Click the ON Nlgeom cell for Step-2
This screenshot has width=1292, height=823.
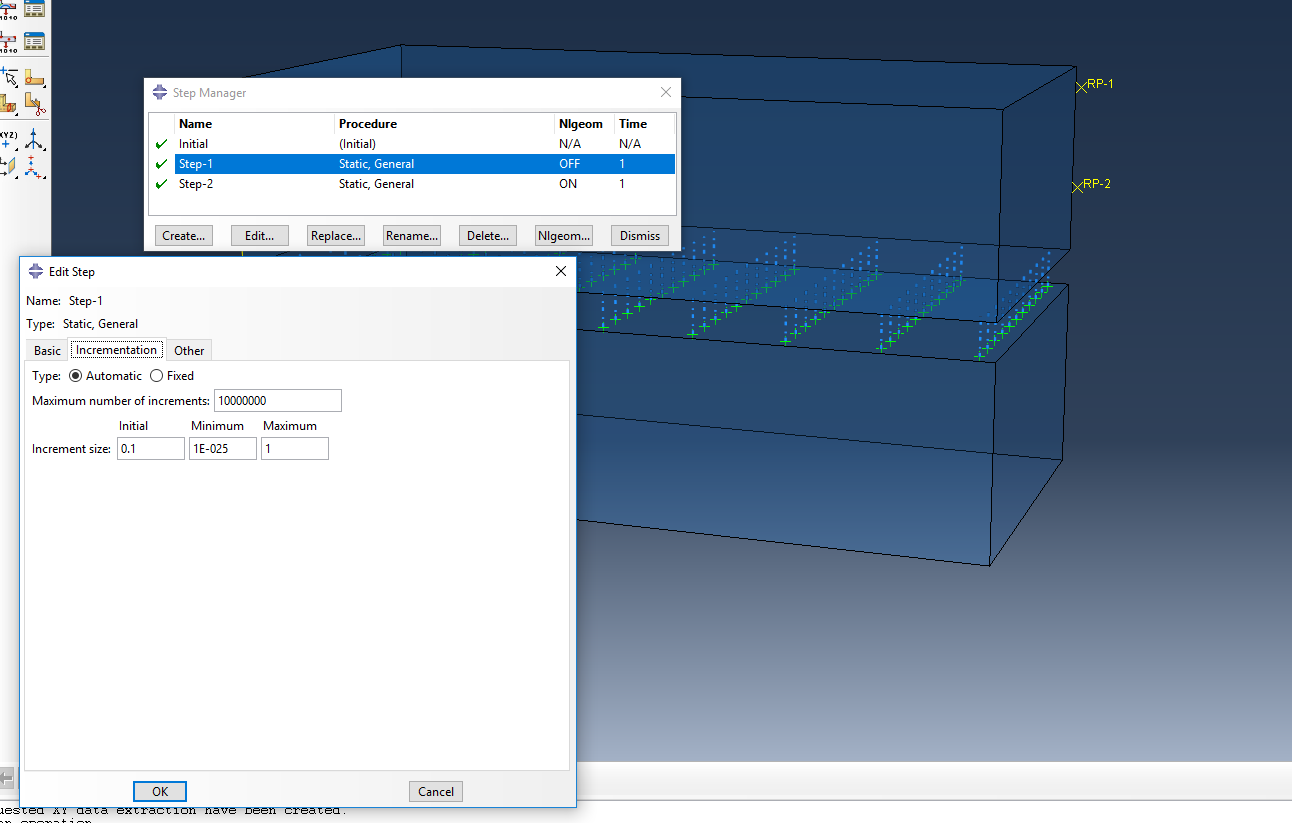coord(568,184)
